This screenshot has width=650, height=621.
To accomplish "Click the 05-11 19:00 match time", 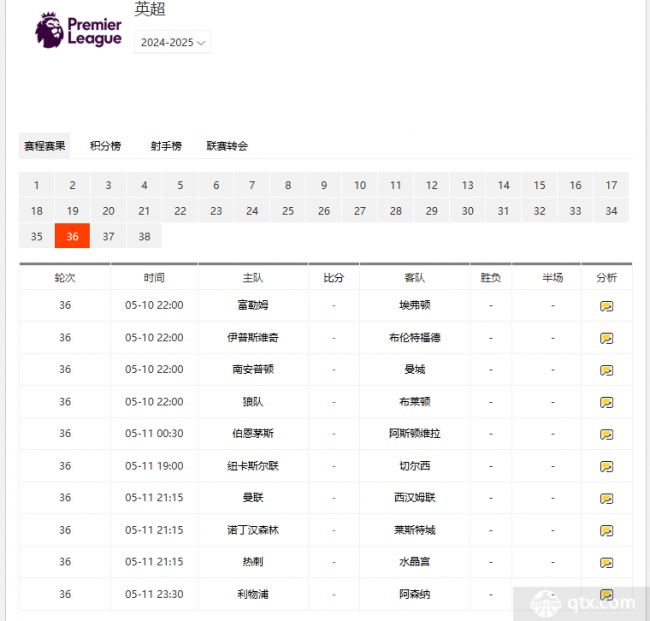I will (154, 466).
